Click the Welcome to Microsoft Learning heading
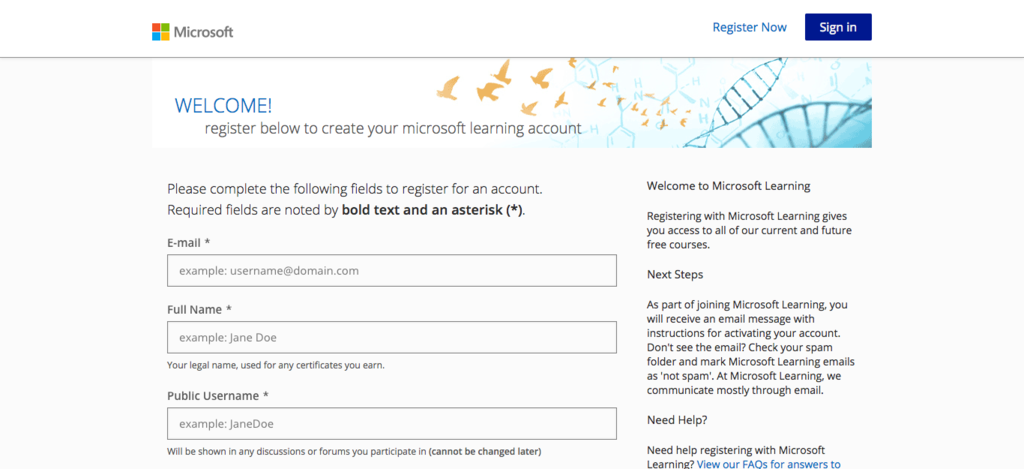Screen dimensions: 1024x469 (728, 186)
